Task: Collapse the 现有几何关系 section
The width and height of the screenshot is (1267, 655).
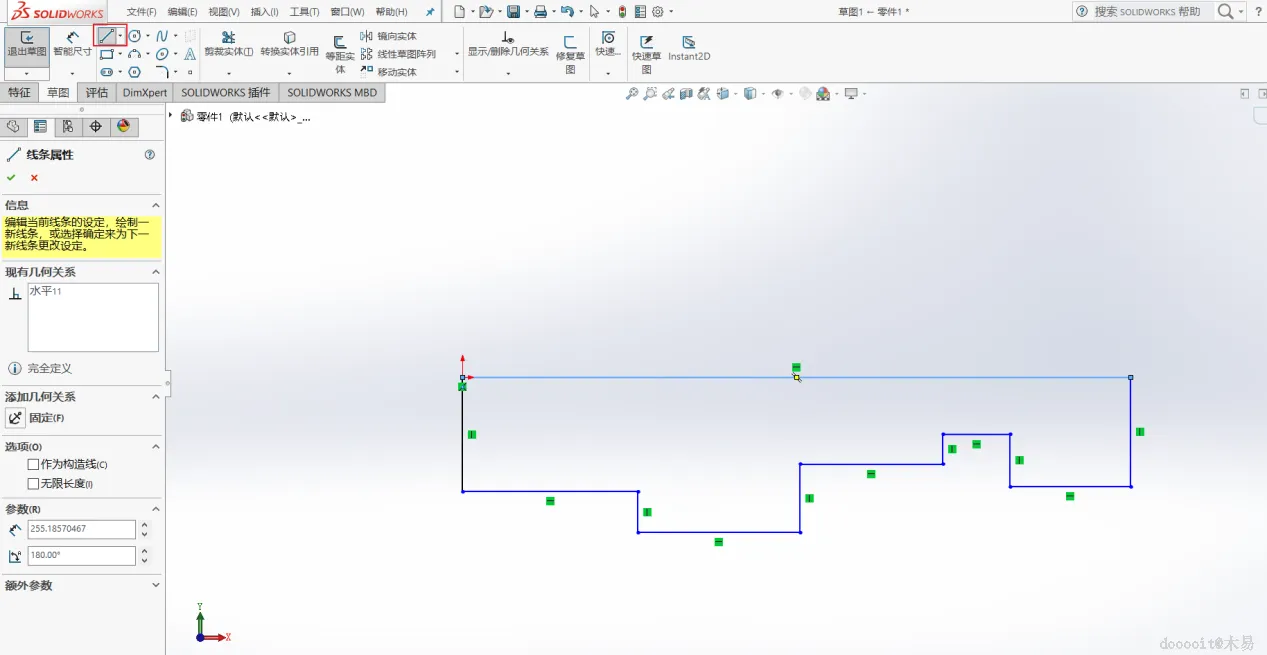Action: pos(155,271)
